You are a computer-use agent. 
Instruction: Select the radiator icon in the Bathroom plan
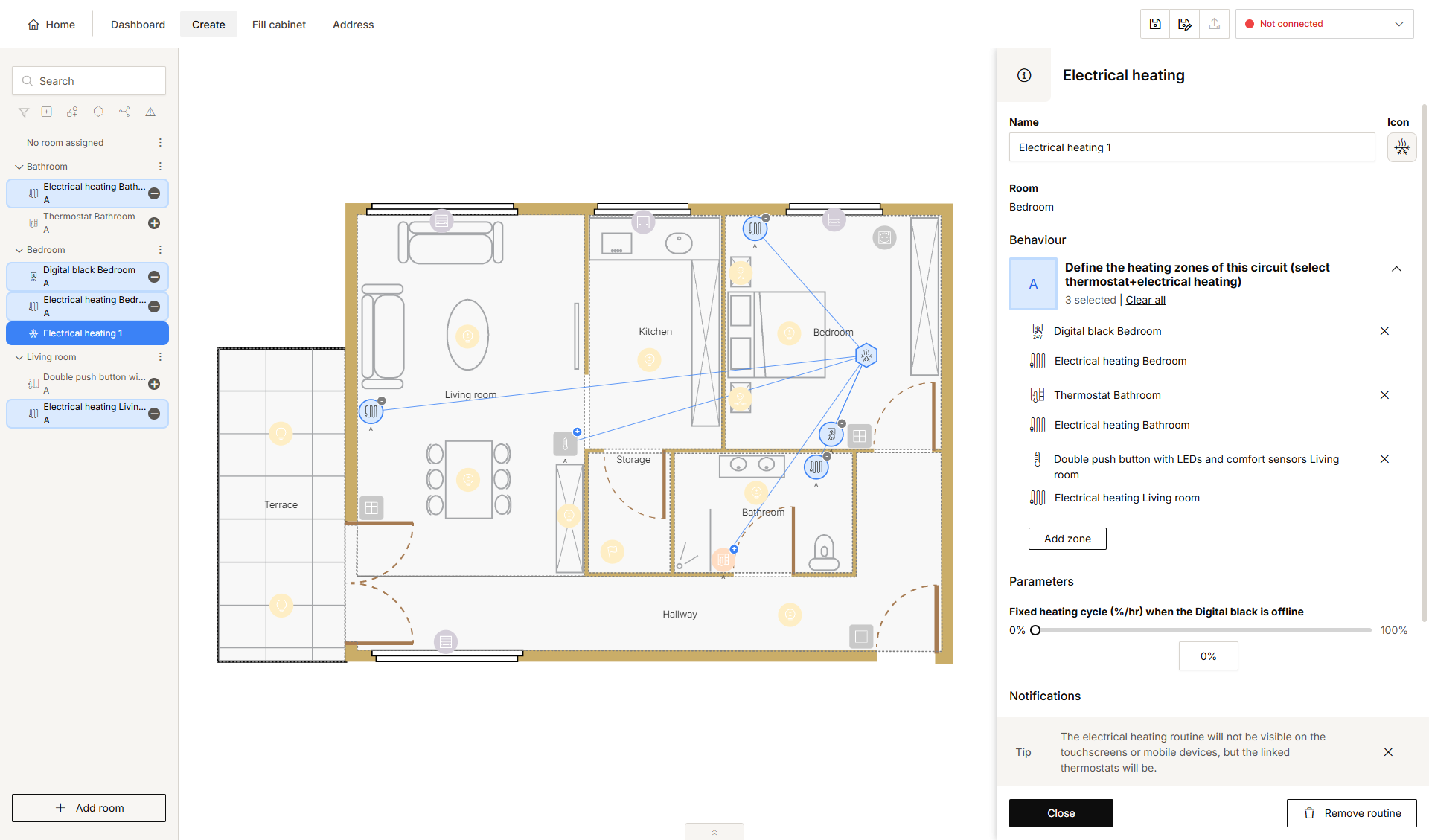click(x=816, y=467)
